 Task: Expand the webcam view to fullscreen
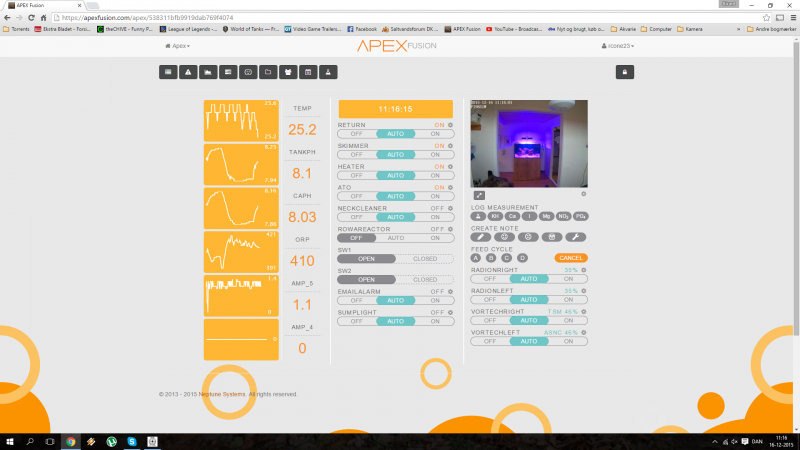(479, 195)
